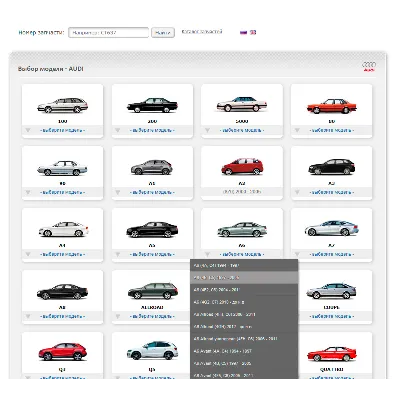Click white Audi Q5 SUV image
The height and width of the screenshot is (400, 400).
pos(152,350)
